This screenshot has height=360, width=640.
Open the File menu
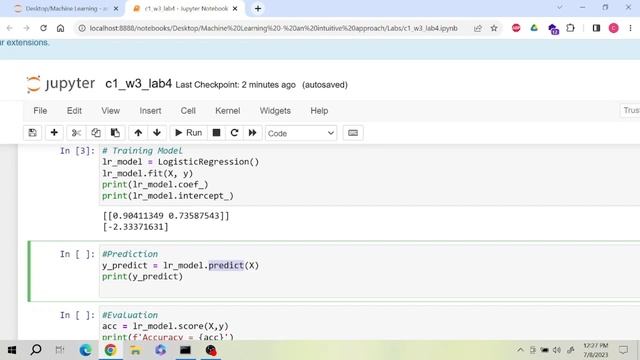click(x=40, y=111)
